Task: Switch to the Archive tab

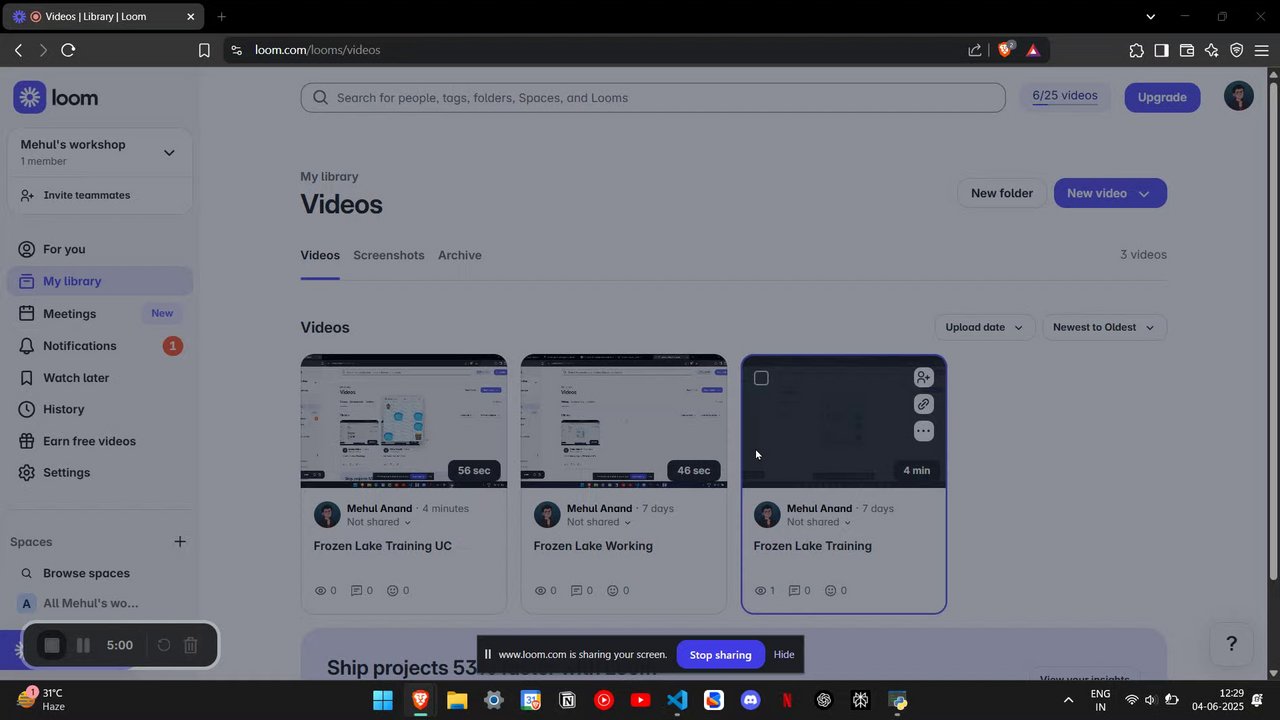Action: point(460,255)
